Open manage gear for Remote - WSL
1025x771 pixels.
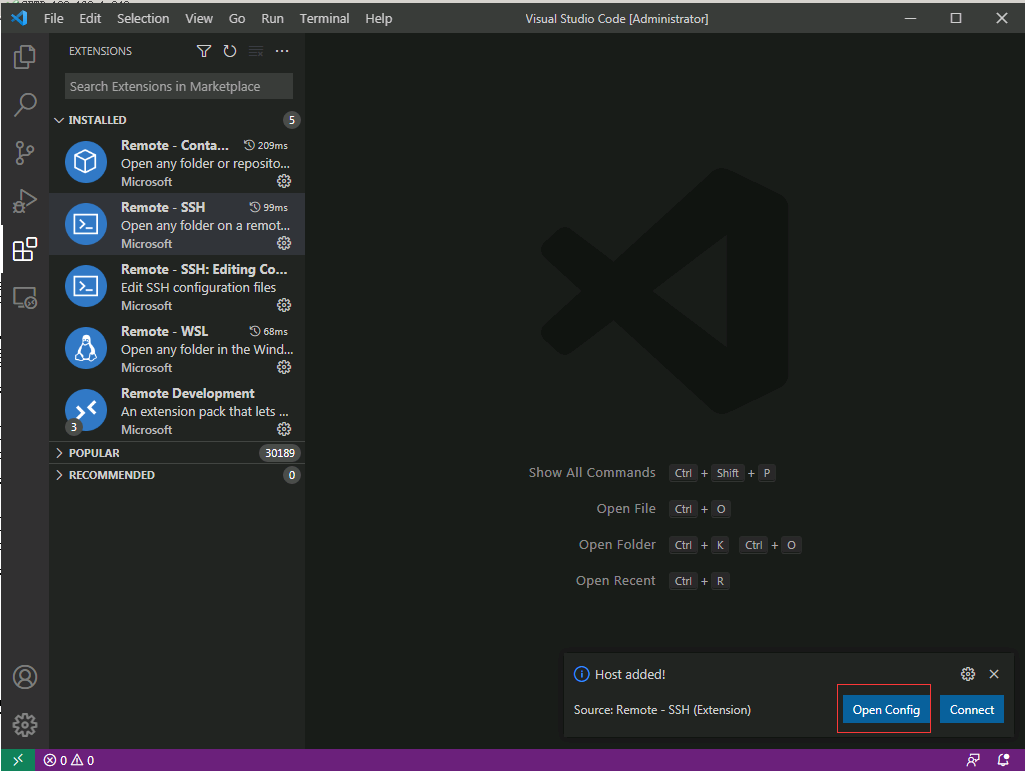click(x=284, y=368)
